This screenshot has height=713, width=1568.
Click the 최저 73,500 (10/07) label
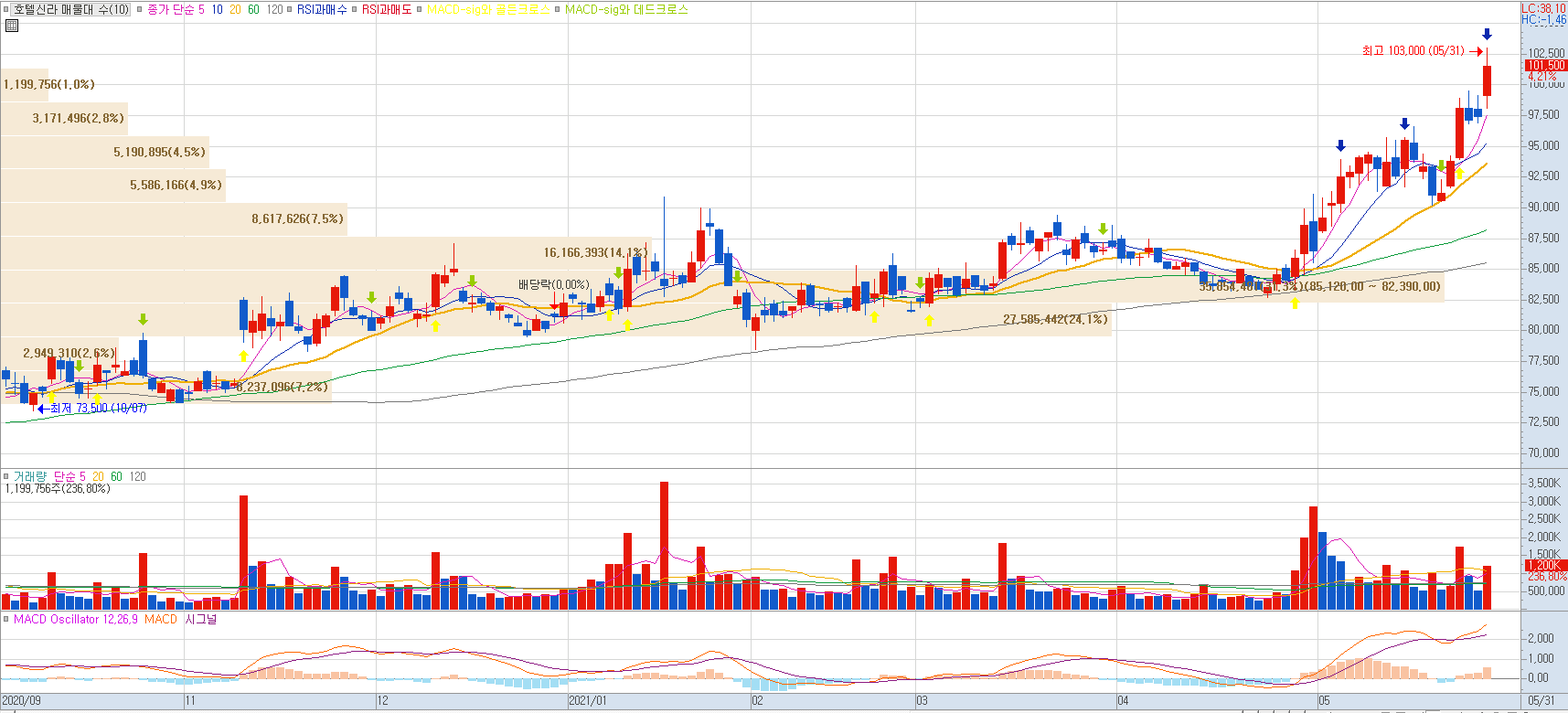99,409
